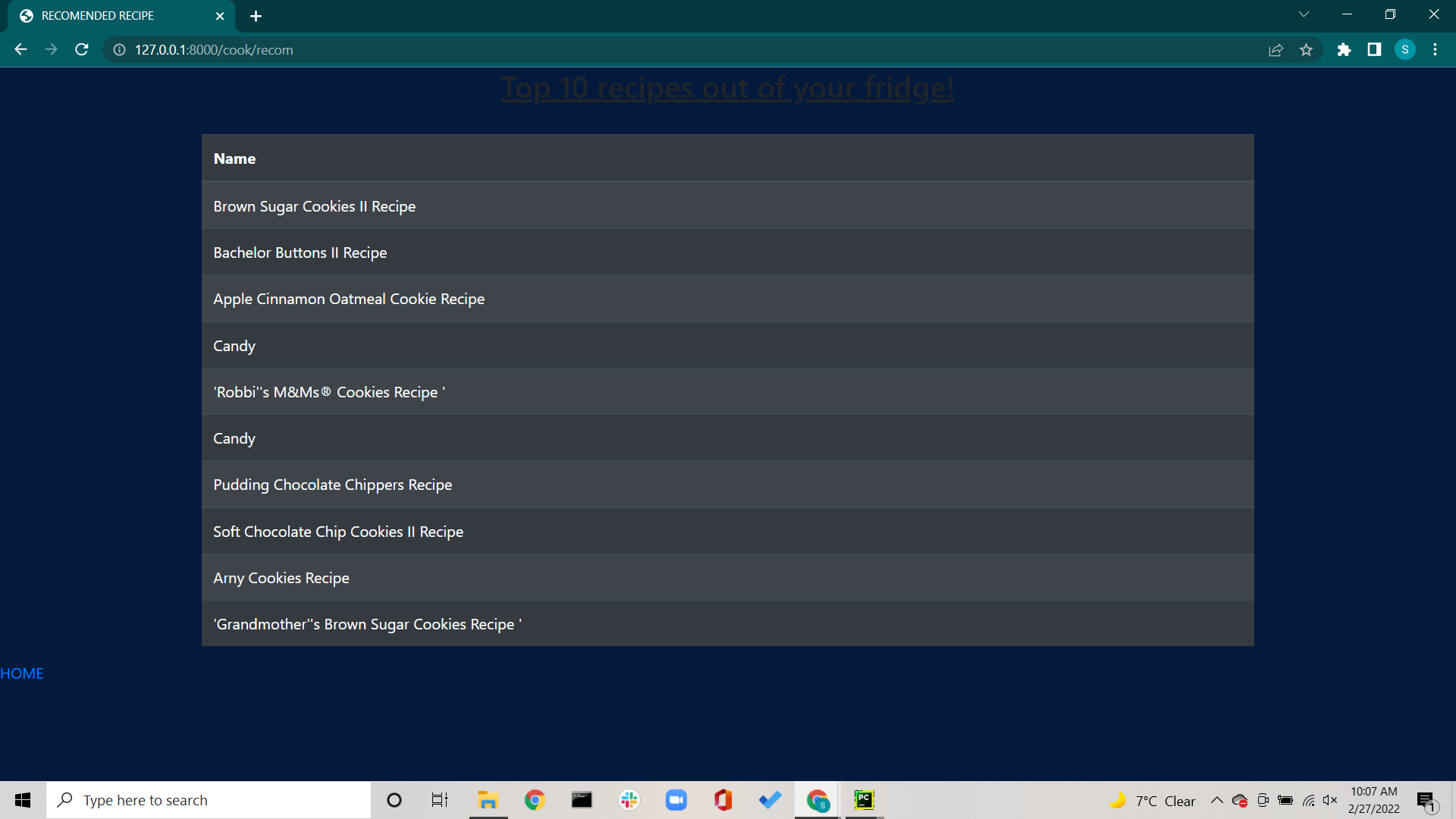This screenshot has height=819, width=1456.
Task: Click the HOME link
Action: point(22,673)
